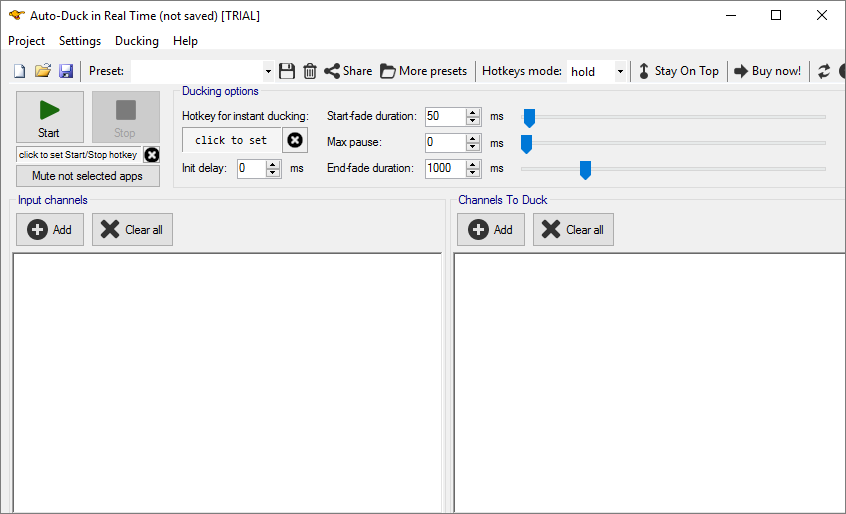The height and width of the screenshot is (514, 846).
Task: Click the Start-fade duration slider handle
Action: pos(530,117)
